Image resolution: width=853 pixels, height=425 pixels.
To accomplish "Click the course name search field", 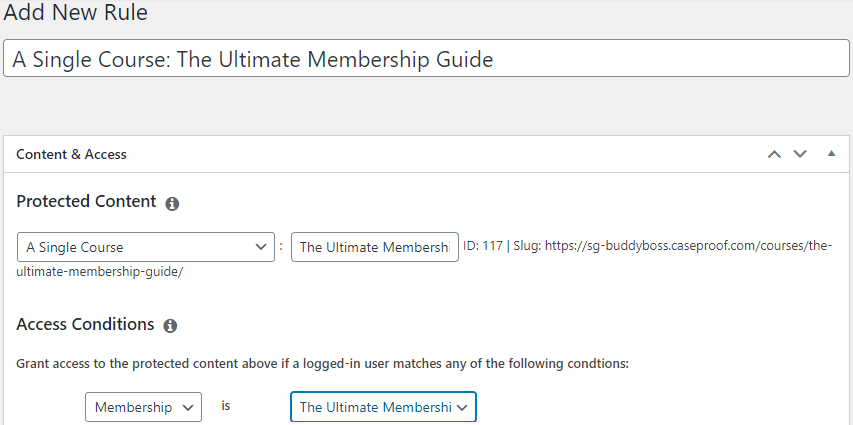I will coord(374,247).
